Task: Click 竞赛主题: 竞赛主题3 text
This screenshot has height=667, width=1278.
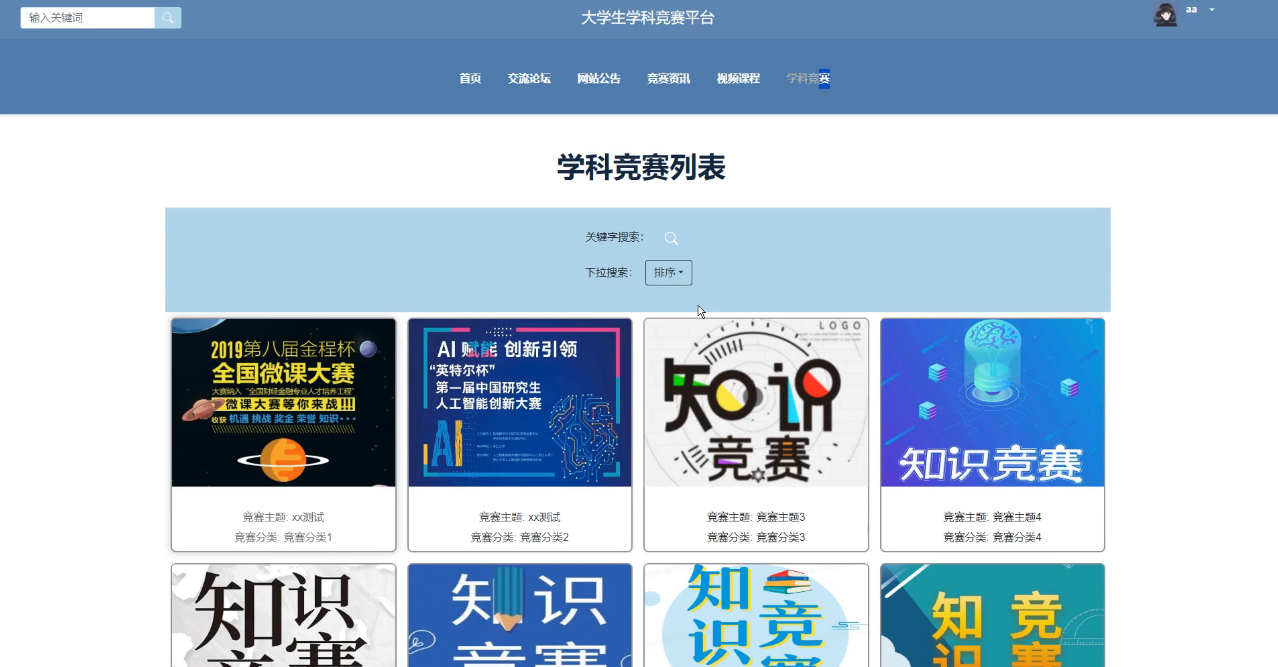Action: point(756,517)
